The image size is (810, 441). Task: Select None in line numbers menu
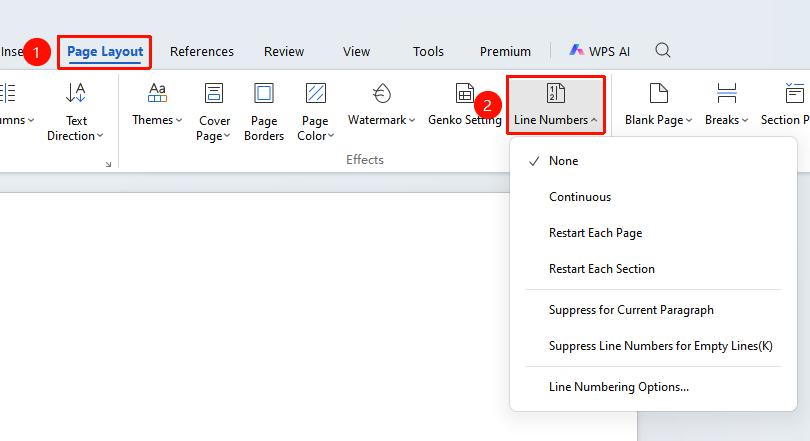click(x=653, y=161)
